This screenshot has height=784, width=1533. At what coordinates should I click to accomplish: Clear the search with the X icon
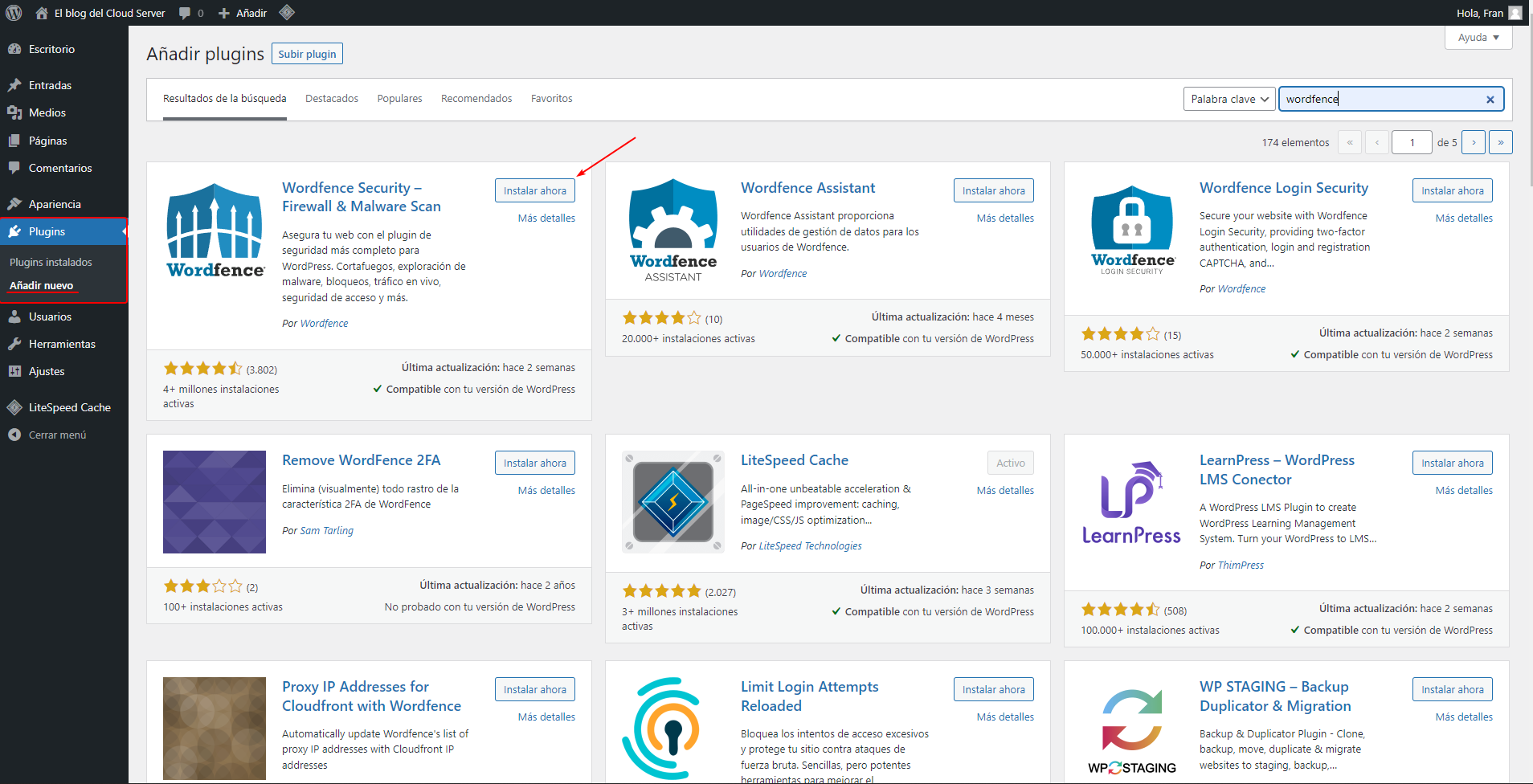tap(1490, 100)
